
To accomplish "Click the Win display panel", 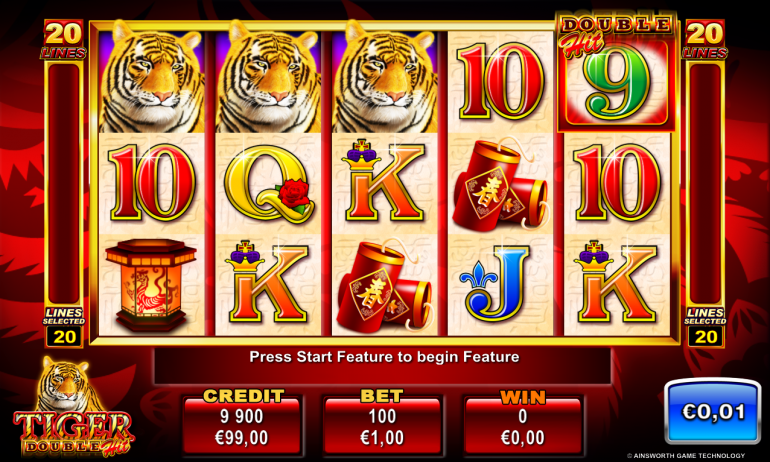I will [522, 421].
